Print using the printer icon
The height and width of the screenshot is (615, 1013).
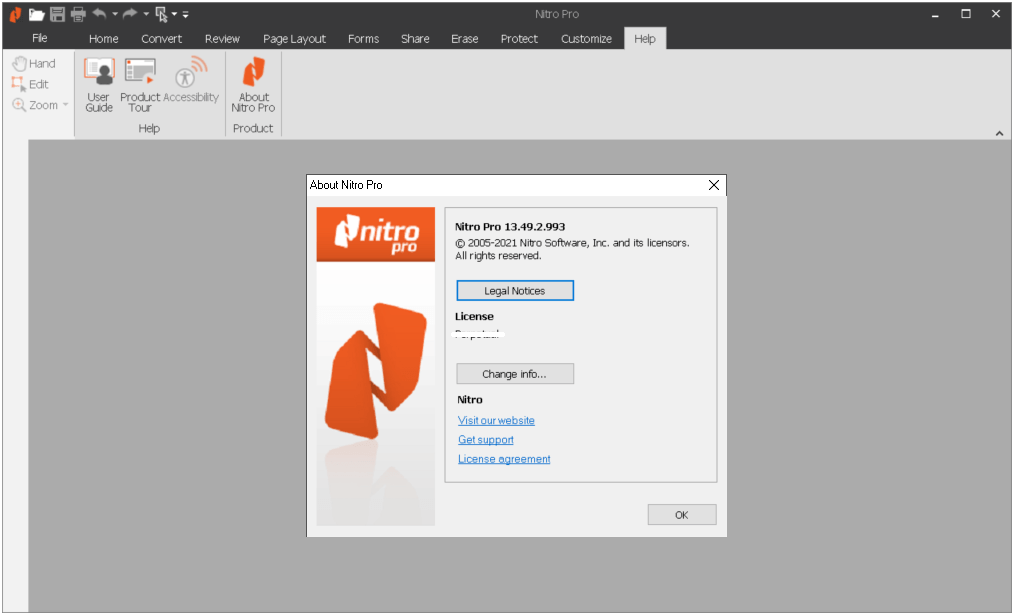78,14
